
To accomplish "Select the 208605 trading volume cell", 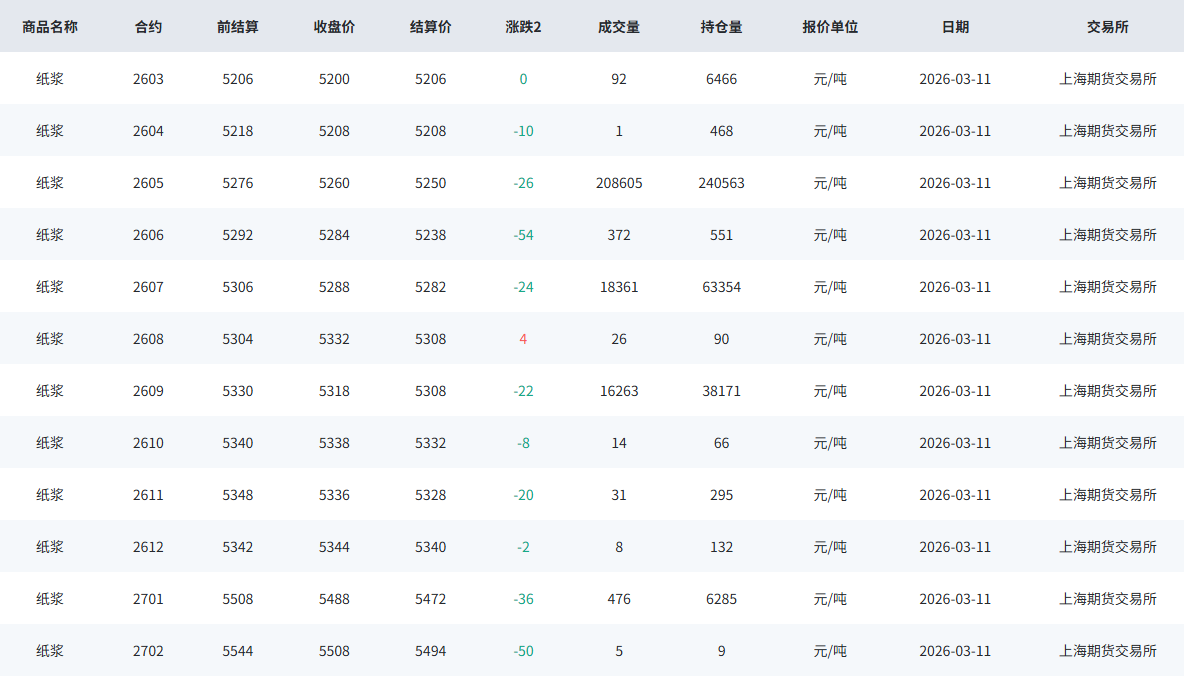I will pyautogui.click(x=619, y=183).
